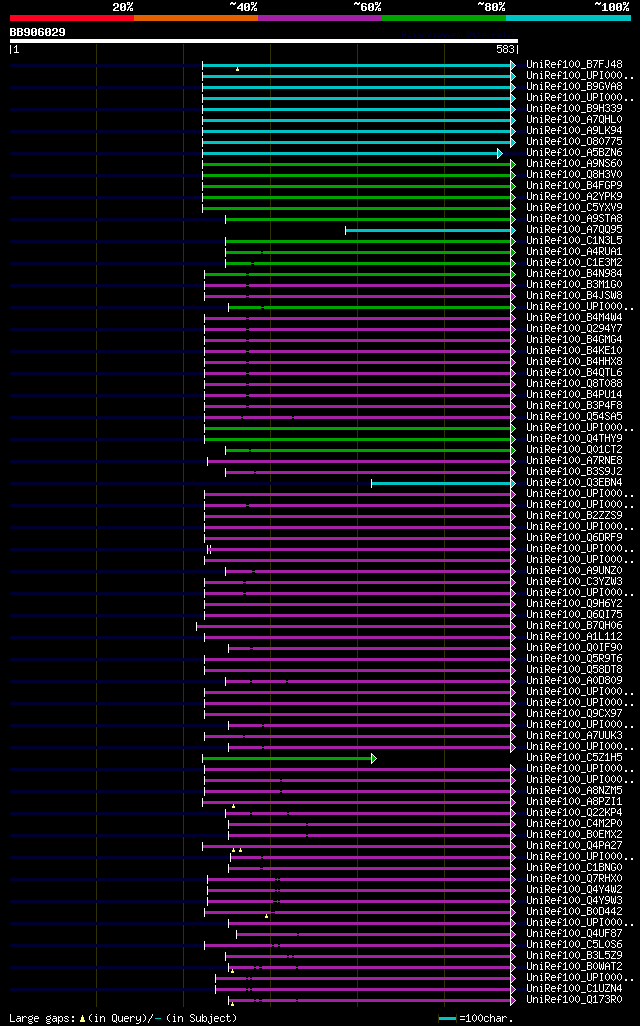The width and height of the screenshot is (640, 1026).
Task: Select the UniRef100_A8NZM5 label
Action: pyautogui.click(x=575, y=790)
